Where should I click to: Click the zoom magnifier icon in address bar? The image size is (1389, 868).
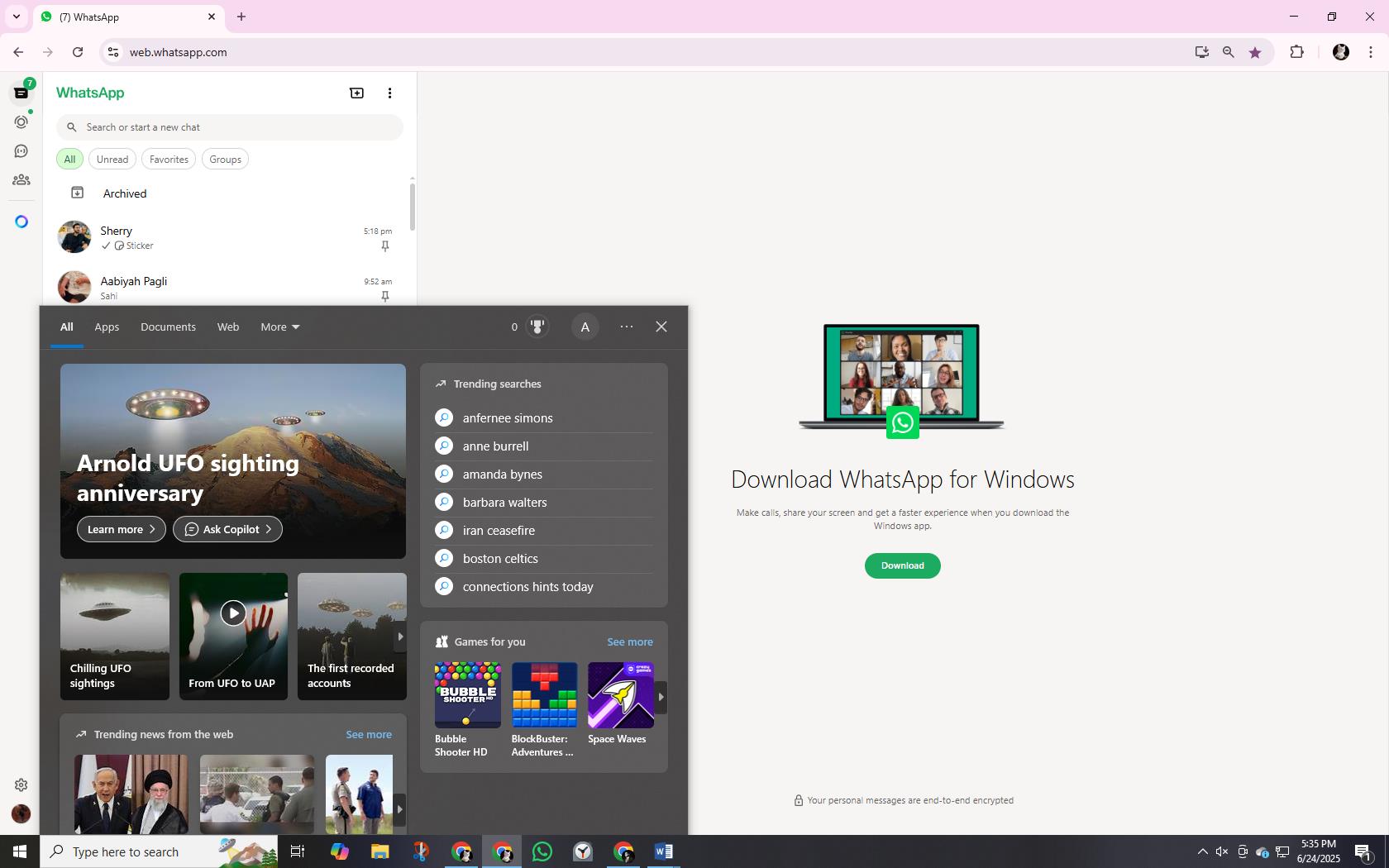[x=1229, y=52]
